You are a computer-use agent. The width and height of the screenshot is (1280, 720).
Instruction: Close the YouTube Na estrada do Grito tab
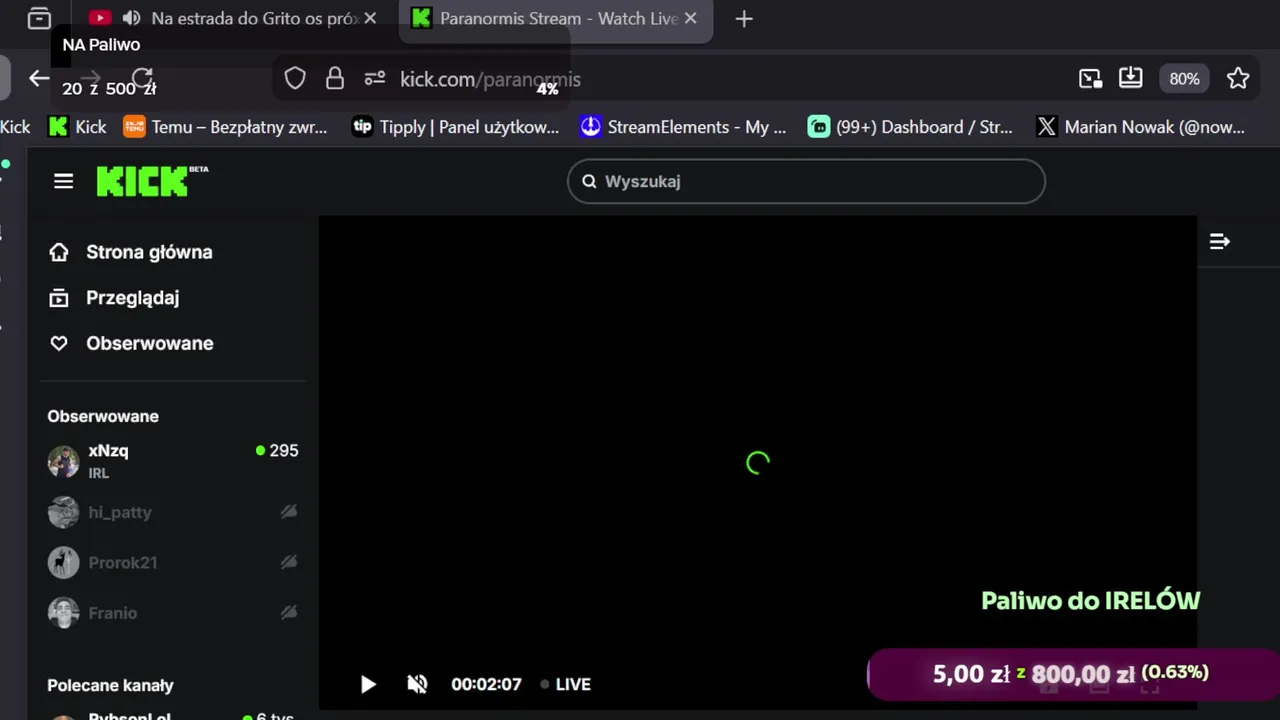pyautogui.click(x=370, y=19)
